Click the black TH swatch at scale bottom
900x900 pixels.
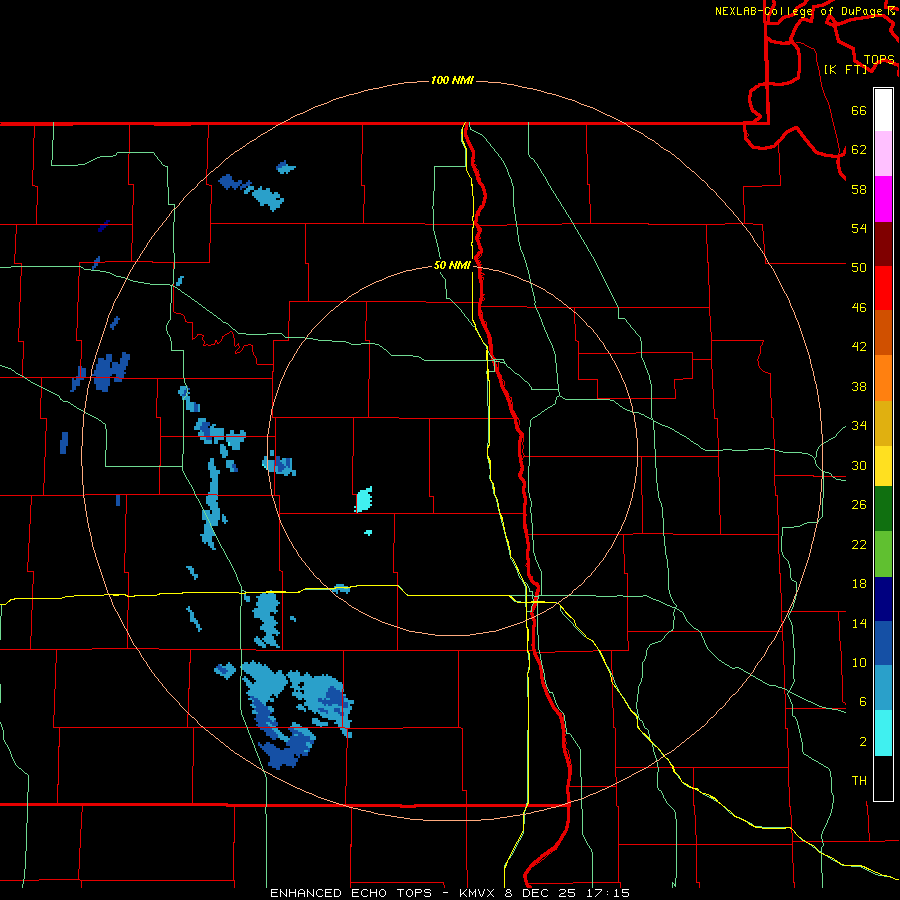(883, 778)
